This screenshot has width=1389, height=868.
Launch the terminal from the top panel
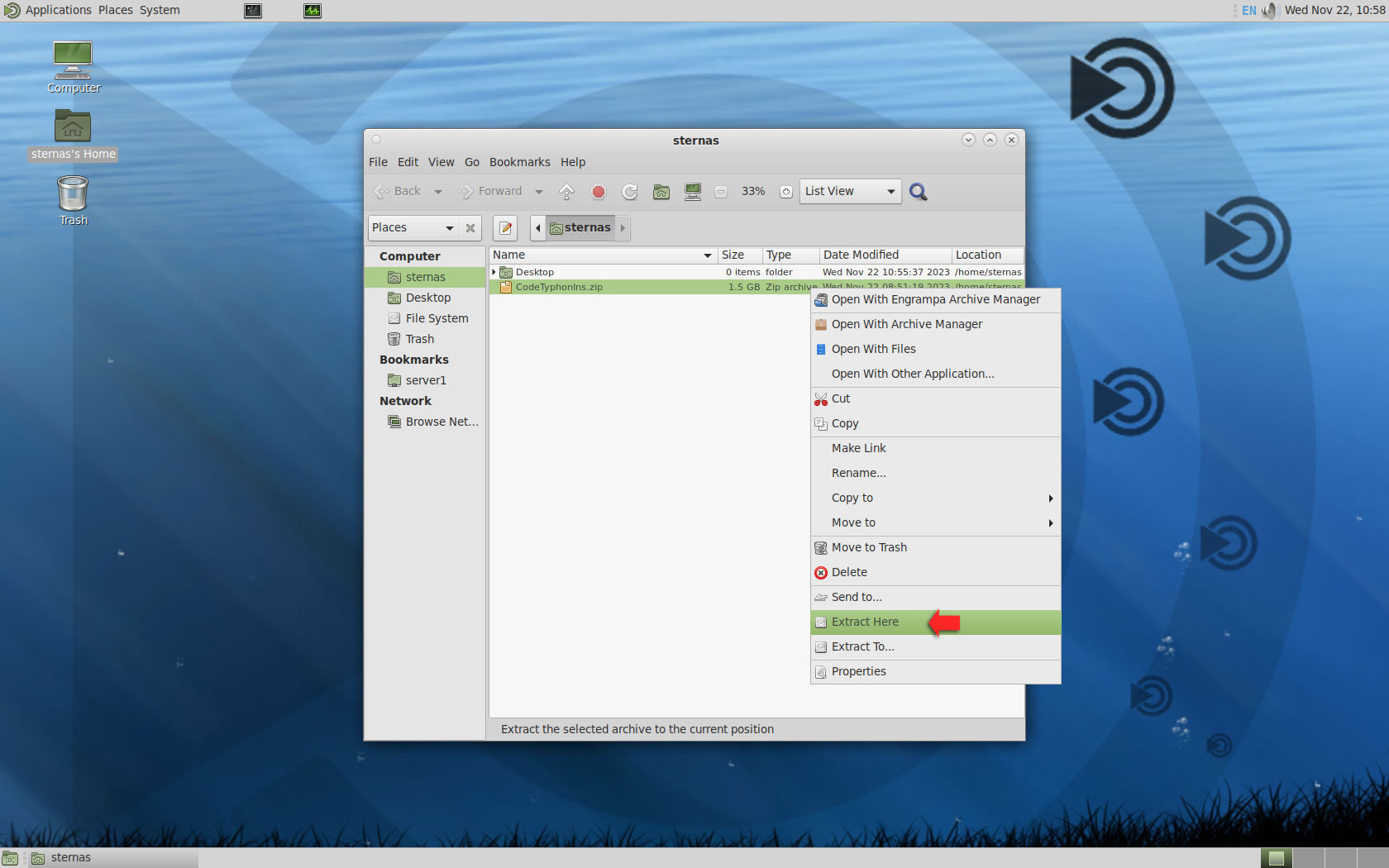[x=253, y=11]
